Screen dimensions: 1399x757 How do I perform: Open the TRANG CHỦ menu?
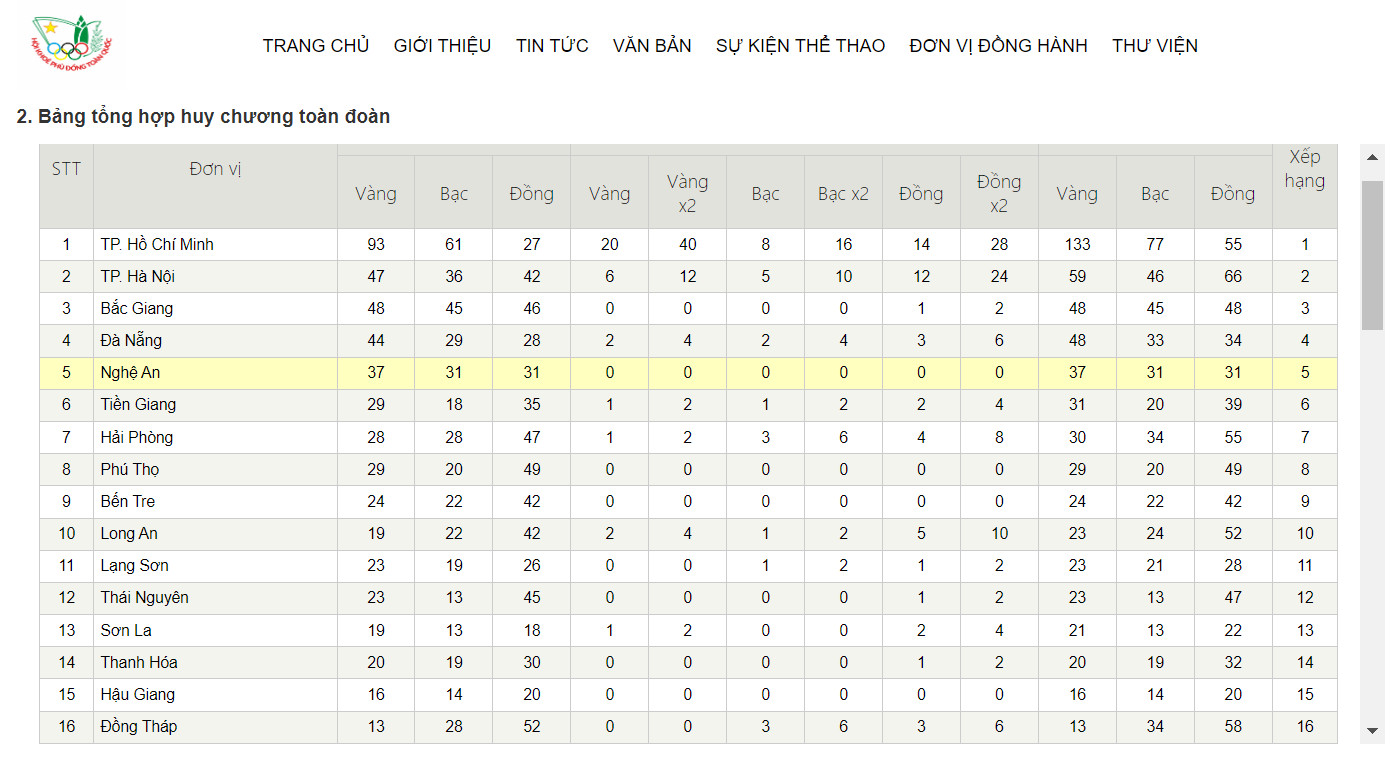pyautogui.click(x=316, y=46)
